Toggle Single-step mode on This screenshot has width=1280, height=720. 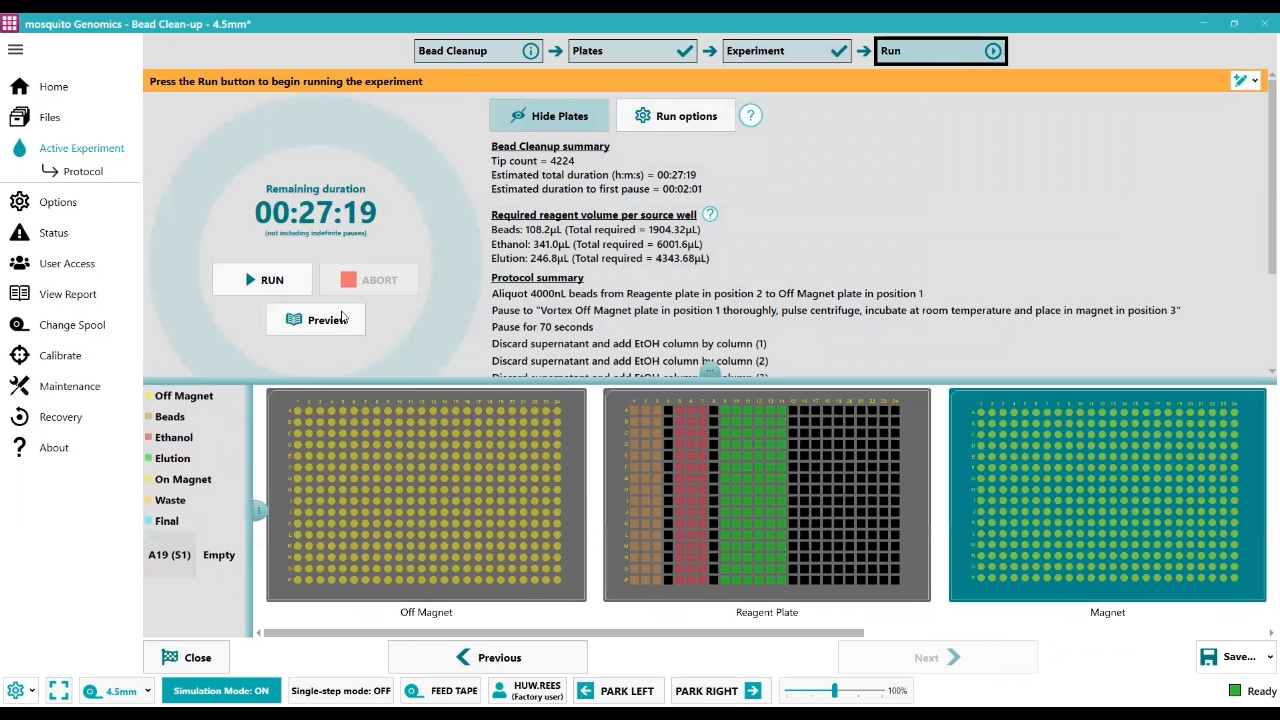340,691
